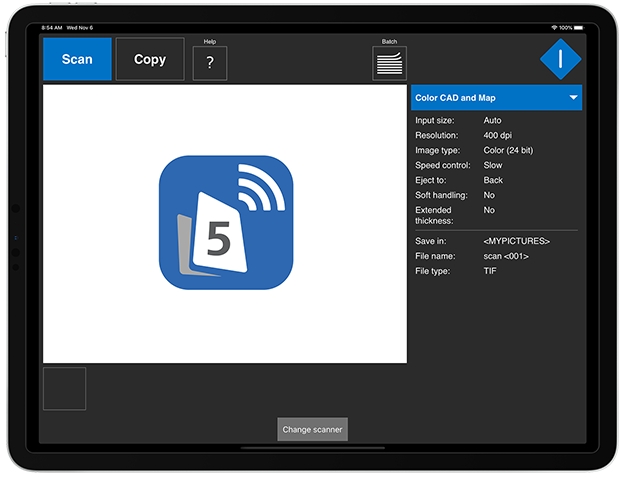
Task: Toggle the Extended thickness No setting
Action: point(489,210)
